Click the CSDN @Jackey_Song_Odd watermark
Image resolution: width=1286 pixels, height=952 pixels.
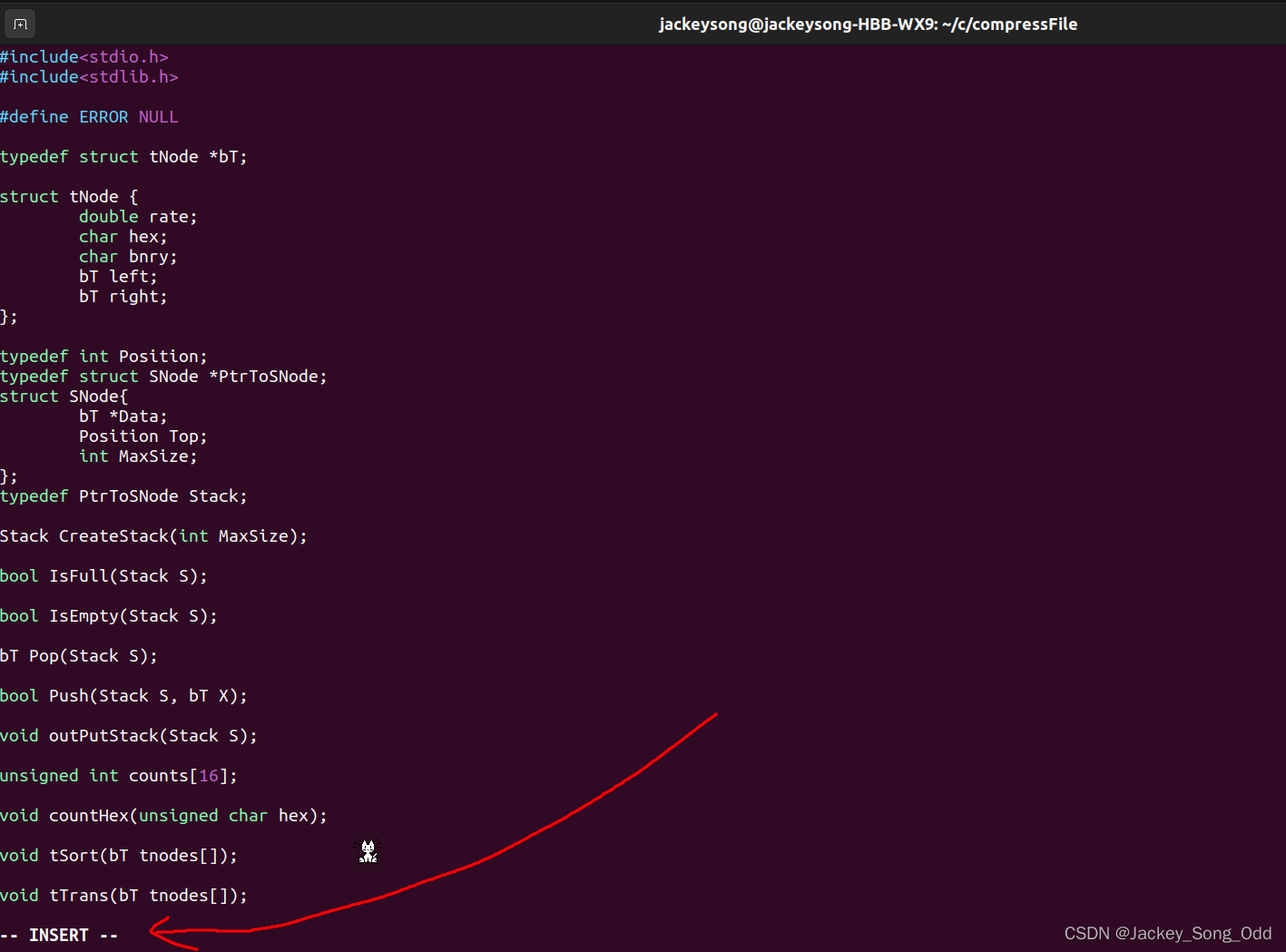(x=1167, y=933)
